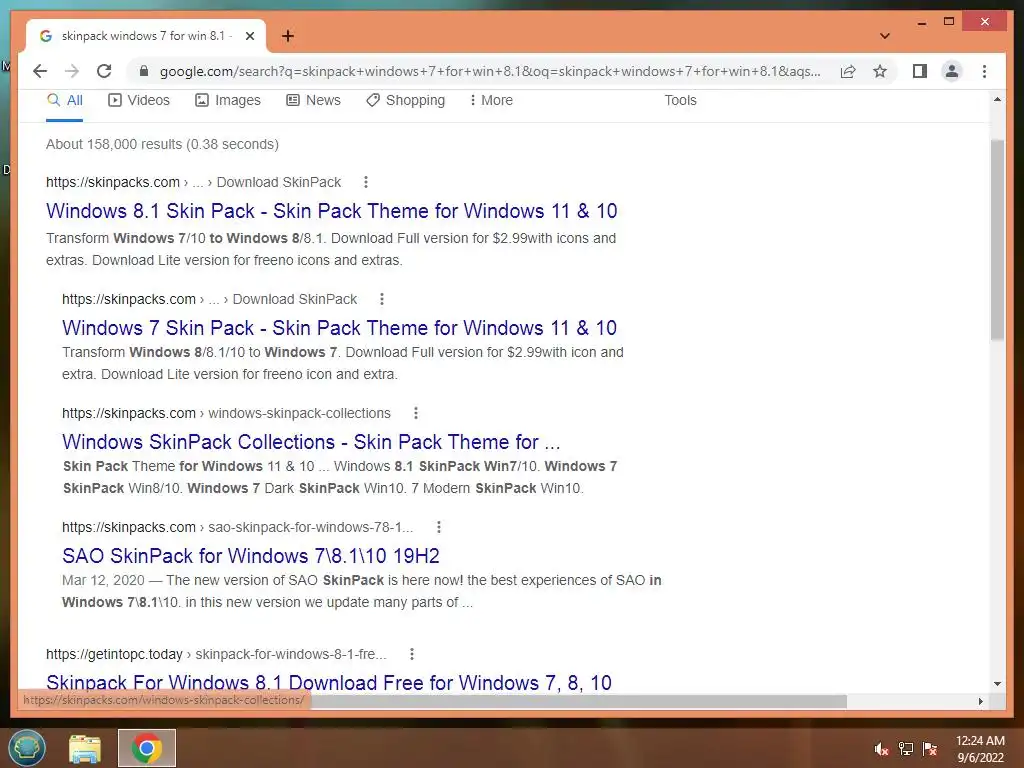Open Action Center flag icon

(x=930, y=750)
